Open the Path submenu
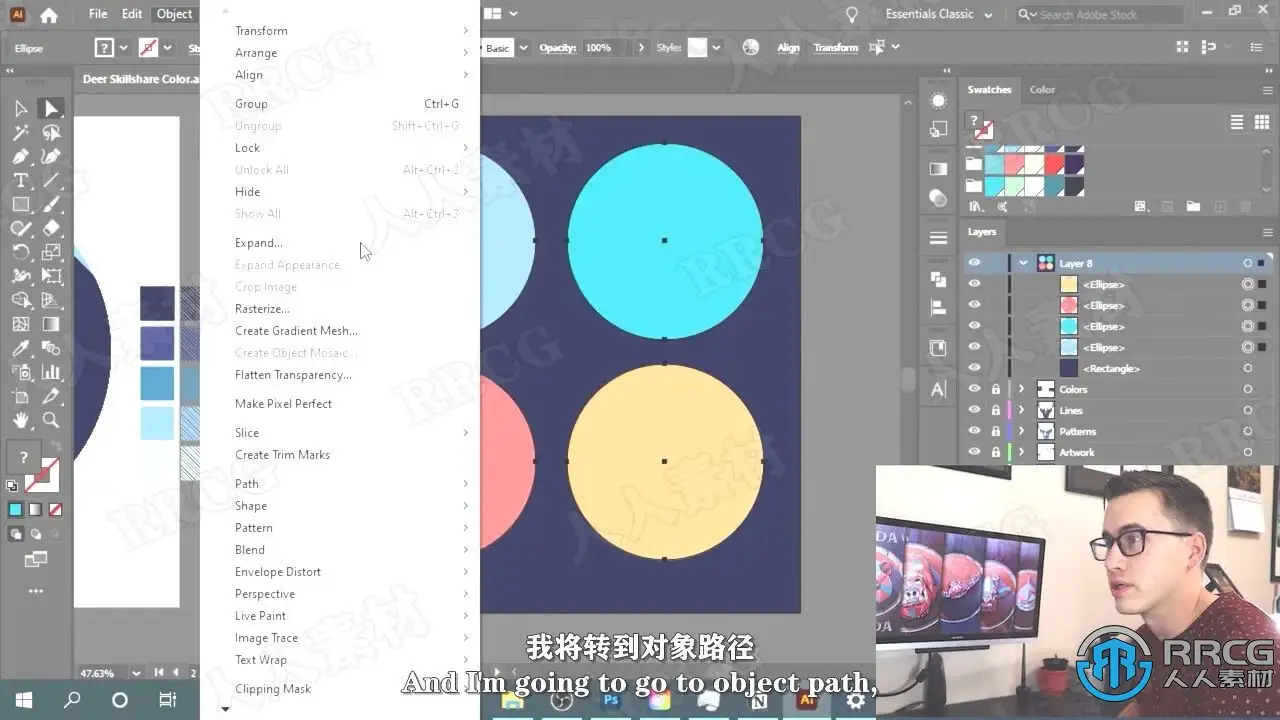 (x=352, y=484)
